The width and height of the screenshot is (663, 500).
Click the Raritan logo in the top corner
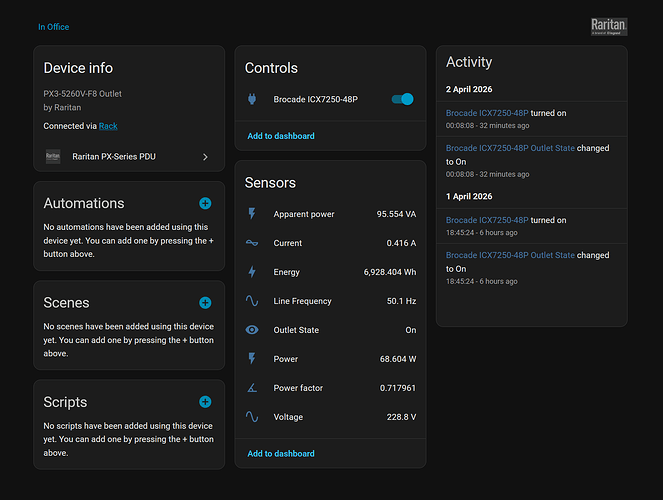(609, 27)
